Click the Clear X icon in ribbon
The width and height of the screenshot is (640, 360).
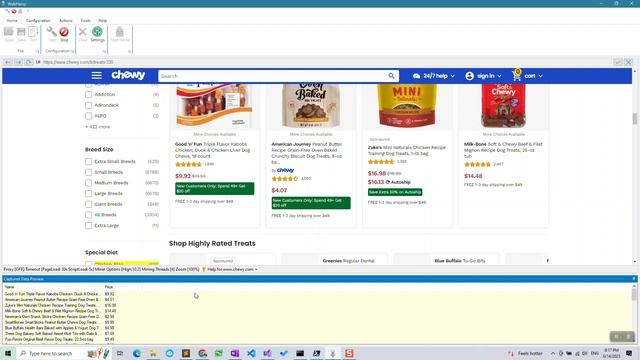click(83, 31)
